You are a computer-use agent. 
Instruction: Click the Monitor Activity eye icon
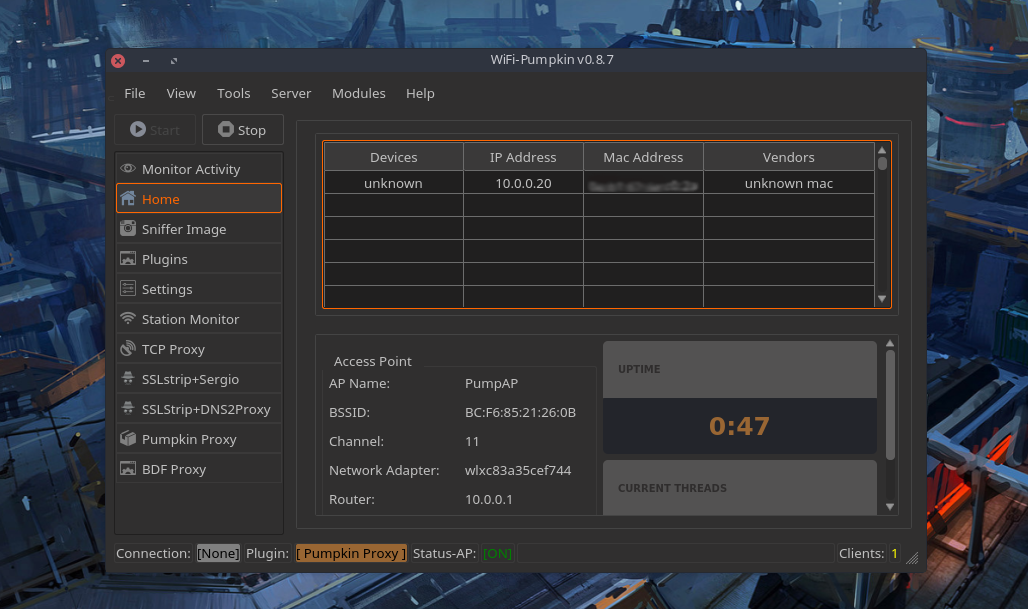(x=128, y=168)
